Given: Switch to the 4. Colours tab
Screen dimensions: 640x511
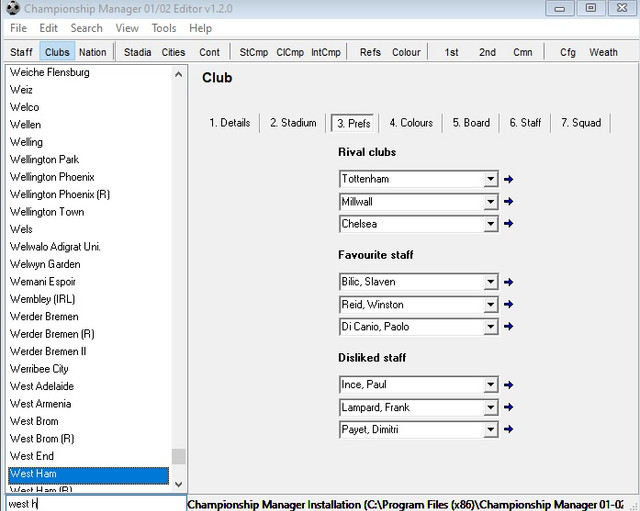Looking at the screenshot, I should tap(411, 123).
